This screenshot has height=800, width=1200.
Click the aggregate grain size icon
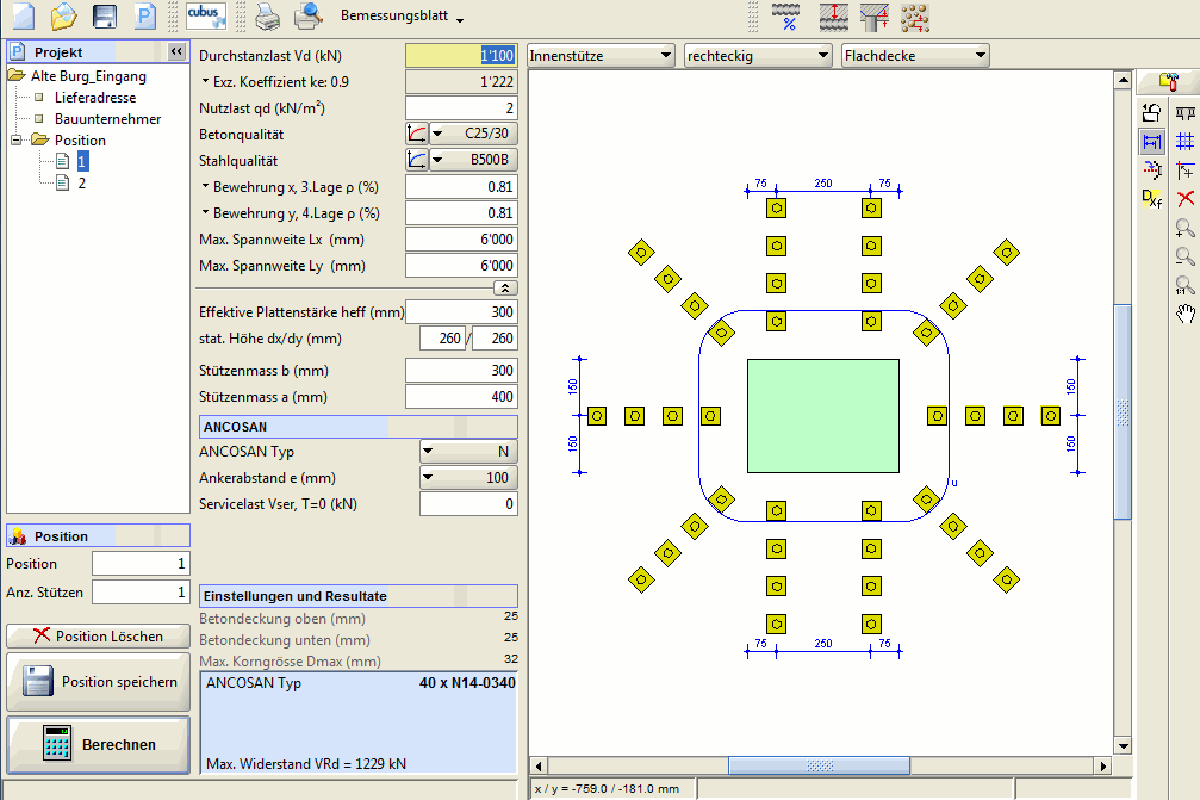[x=914, y=15]
